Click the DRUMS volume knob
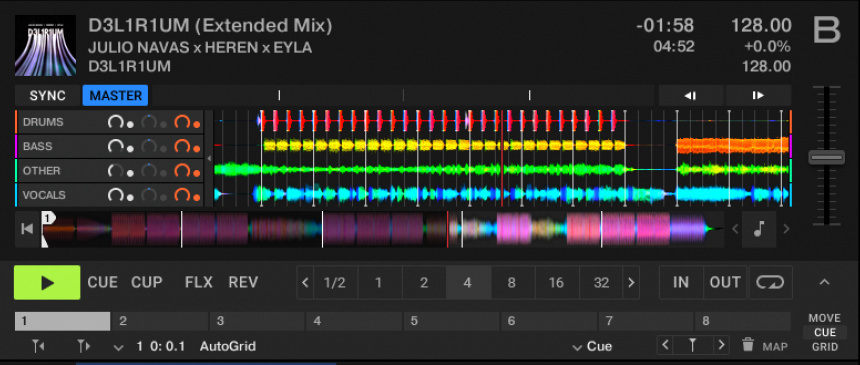860x365 pixels. (116, 122)
